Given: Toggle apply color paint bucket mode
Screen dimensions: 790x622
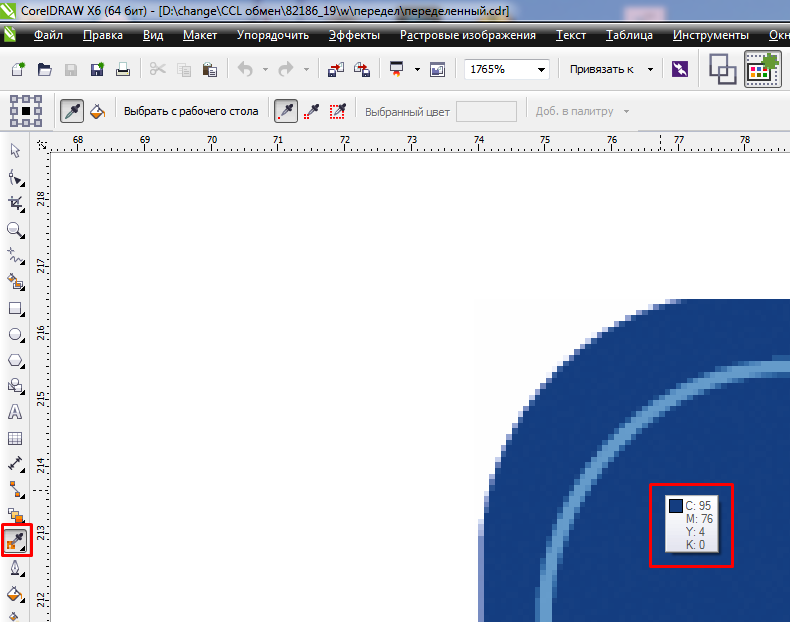Looking at the screenshot, I should coord(98,111).
